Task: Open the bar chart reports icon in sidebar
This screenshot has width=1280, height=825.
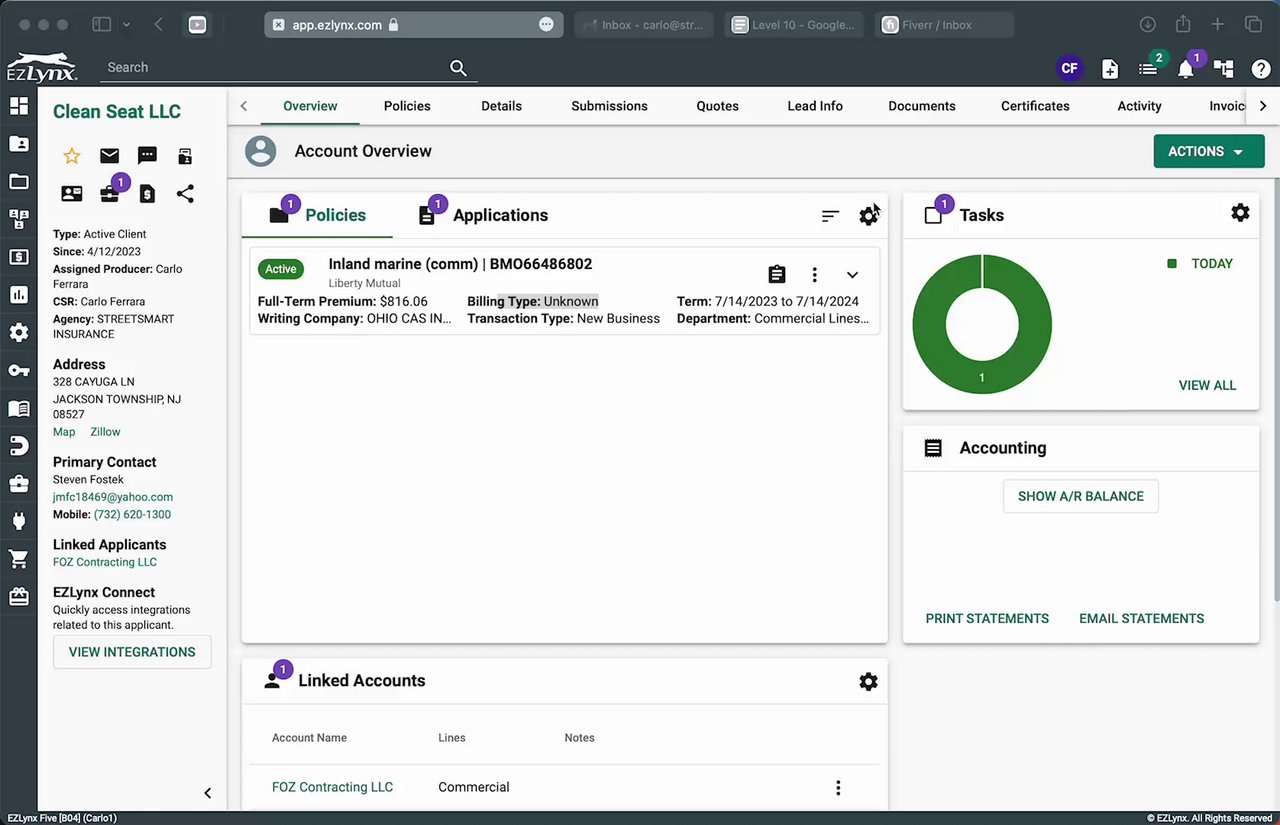Action: click(x=19, y=295)
